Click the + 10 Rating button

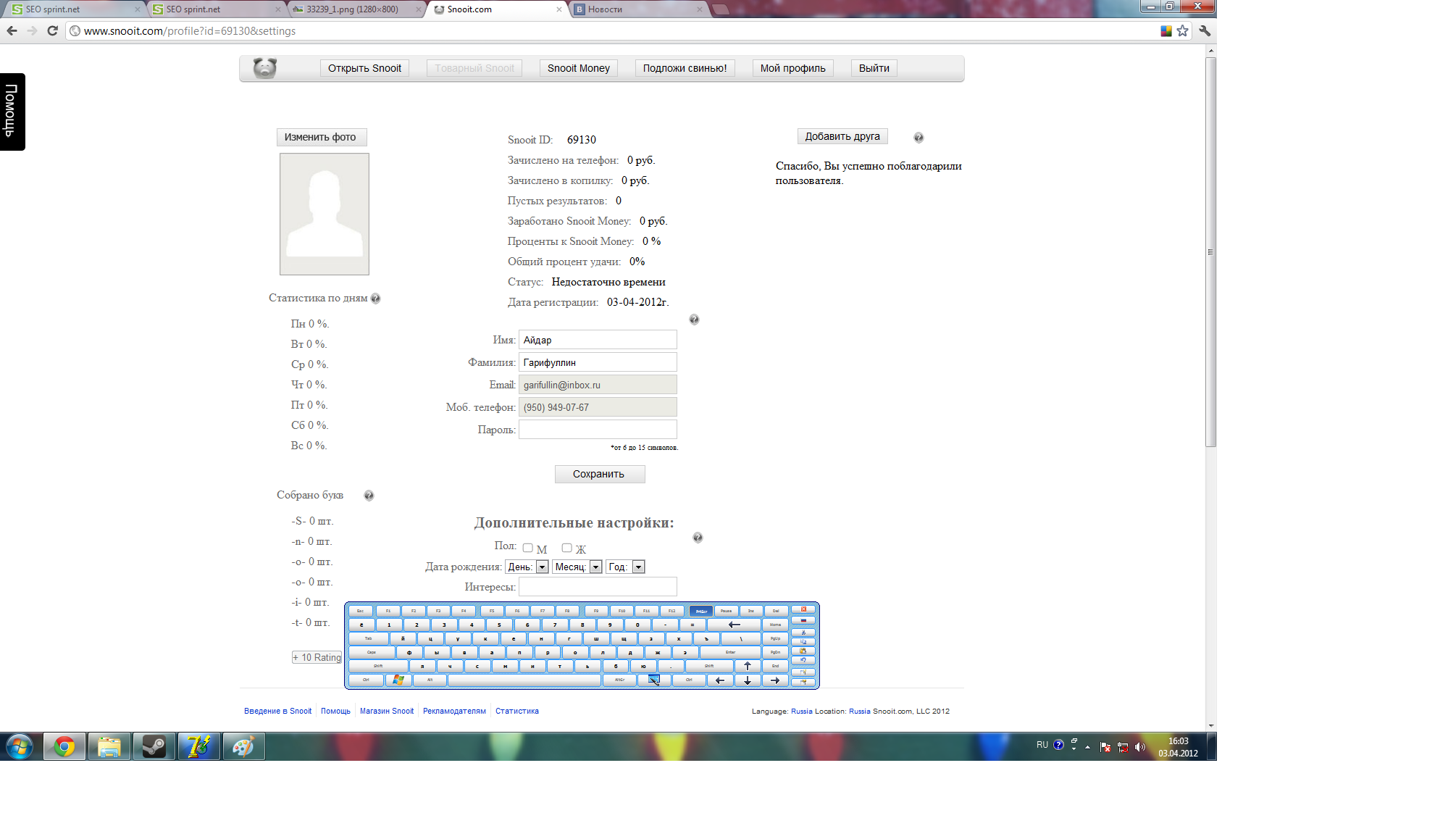click(317, 657)
